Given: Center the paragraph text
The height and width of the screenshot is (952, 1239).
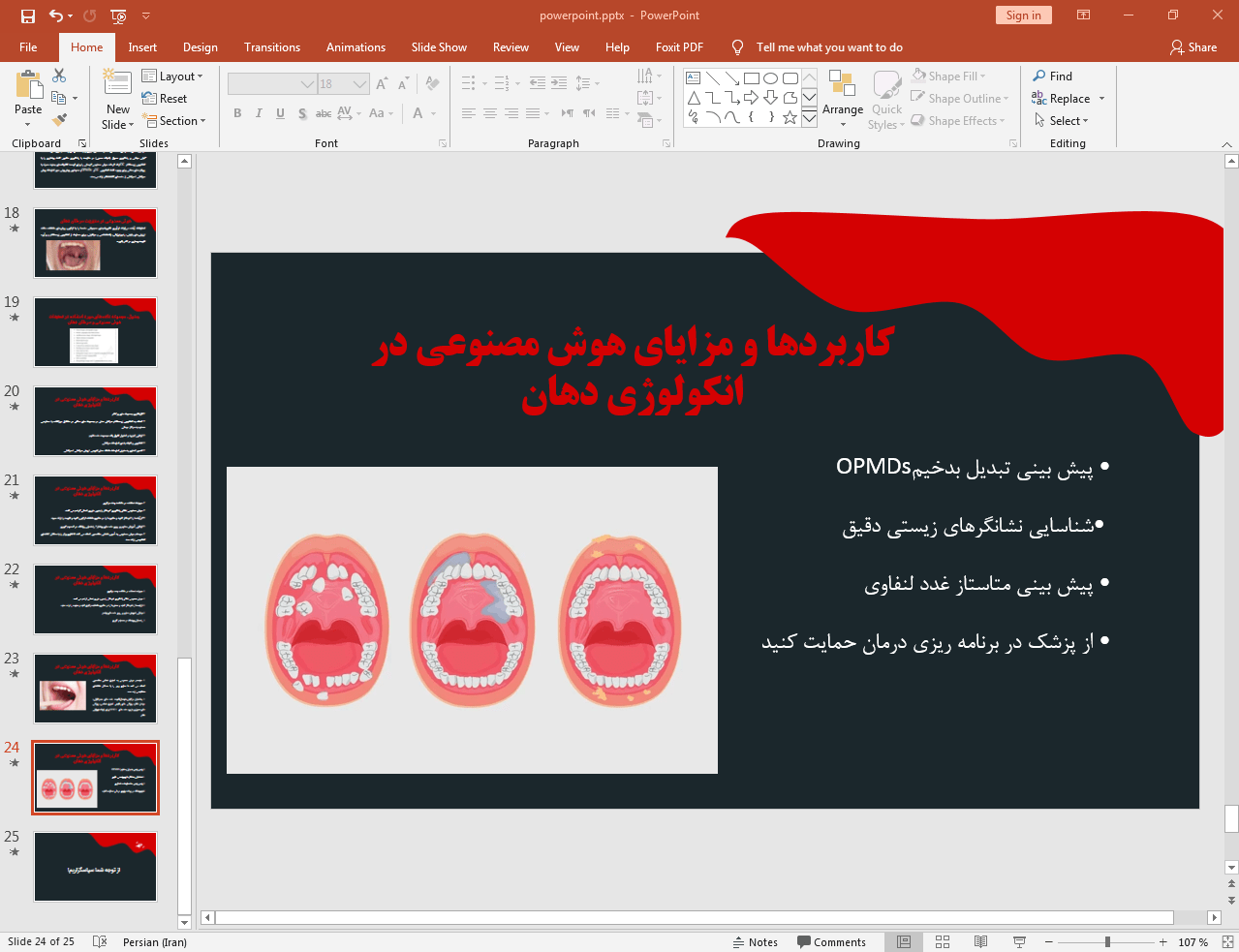Looking at the screenshot, I should pos(490,113).
